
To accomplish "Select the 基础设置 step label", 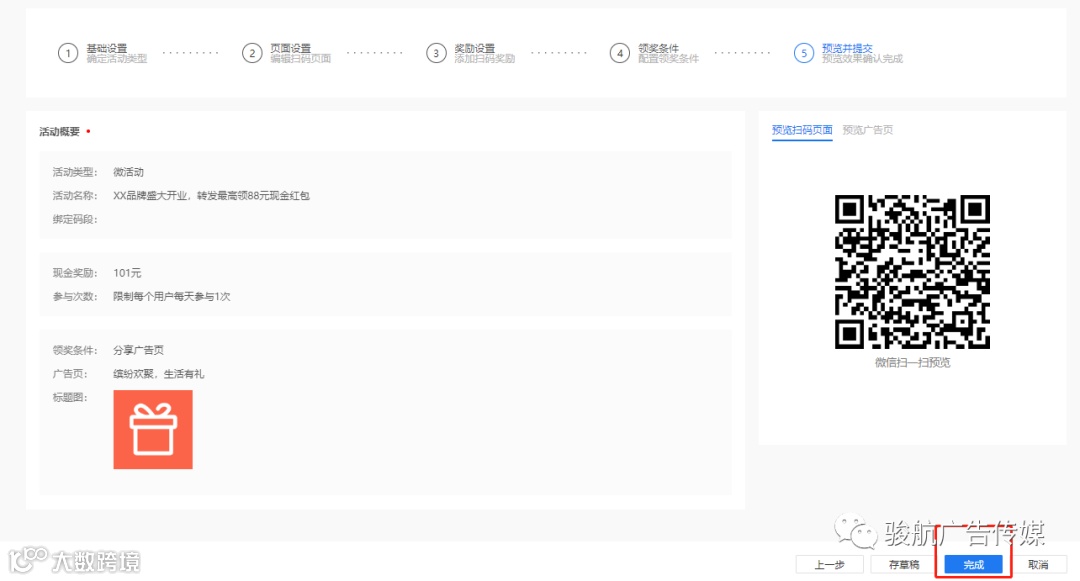I will click(107, 48).
